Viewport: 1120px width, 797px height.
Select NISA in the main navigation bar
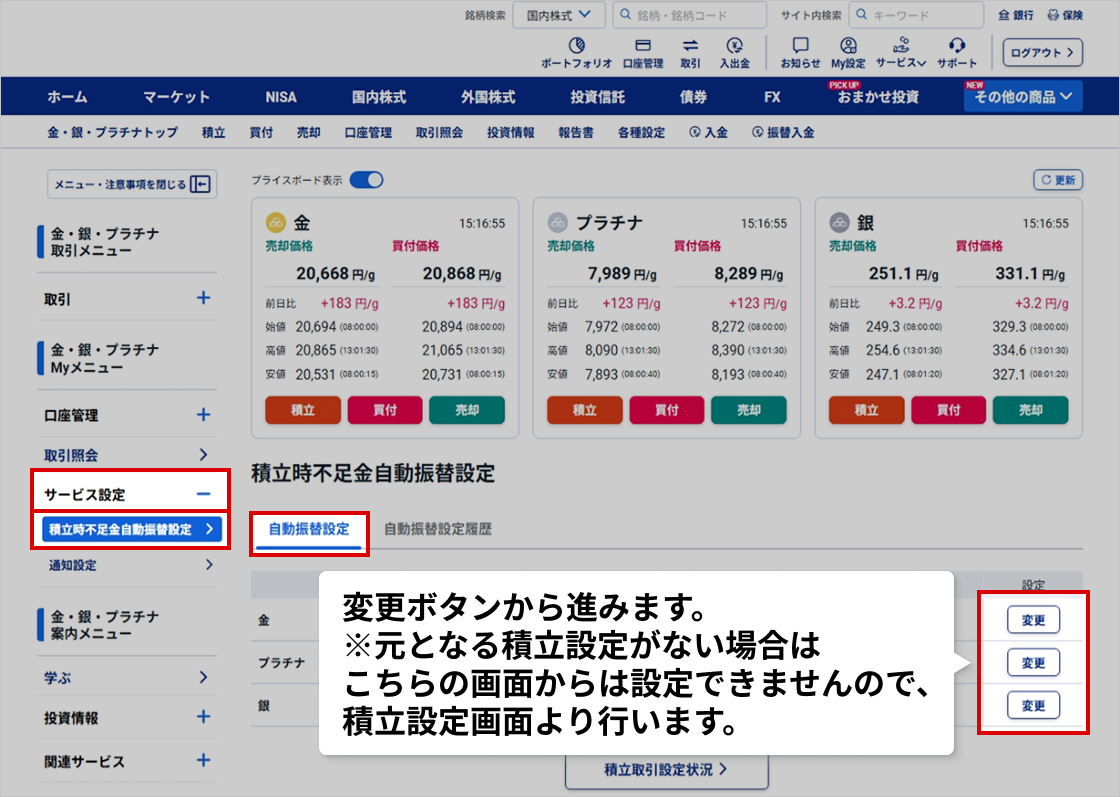point(281,97)
